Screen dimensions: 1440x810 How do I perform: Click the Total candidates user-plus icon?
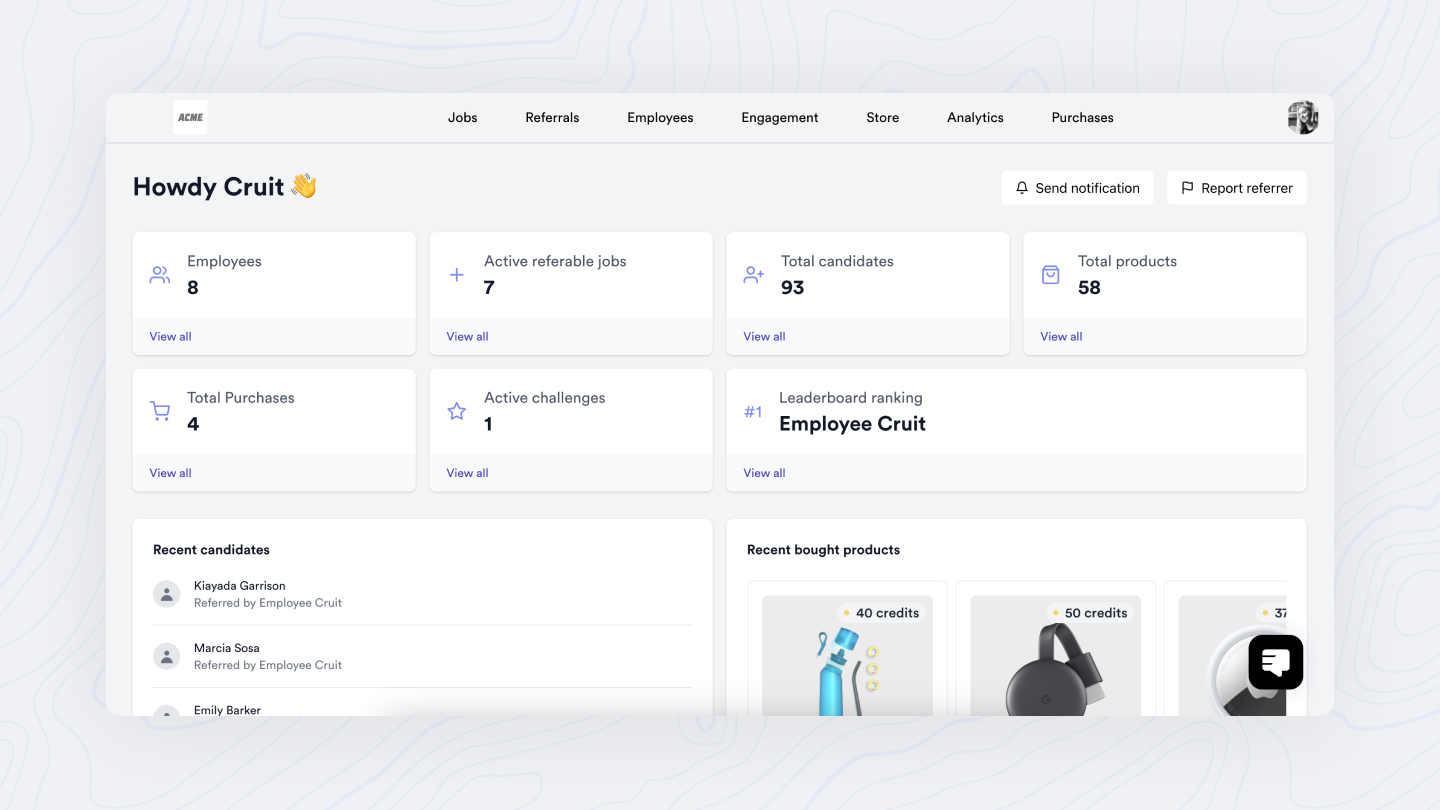tap(753, 275)
